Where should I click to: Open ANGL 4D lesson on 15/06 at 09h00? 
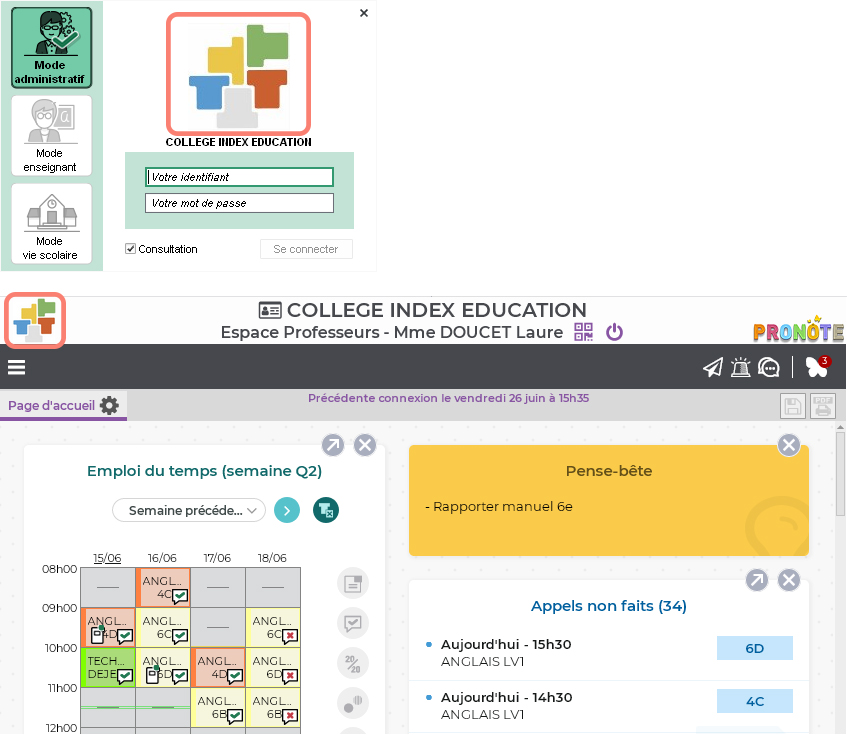(108, 627)
